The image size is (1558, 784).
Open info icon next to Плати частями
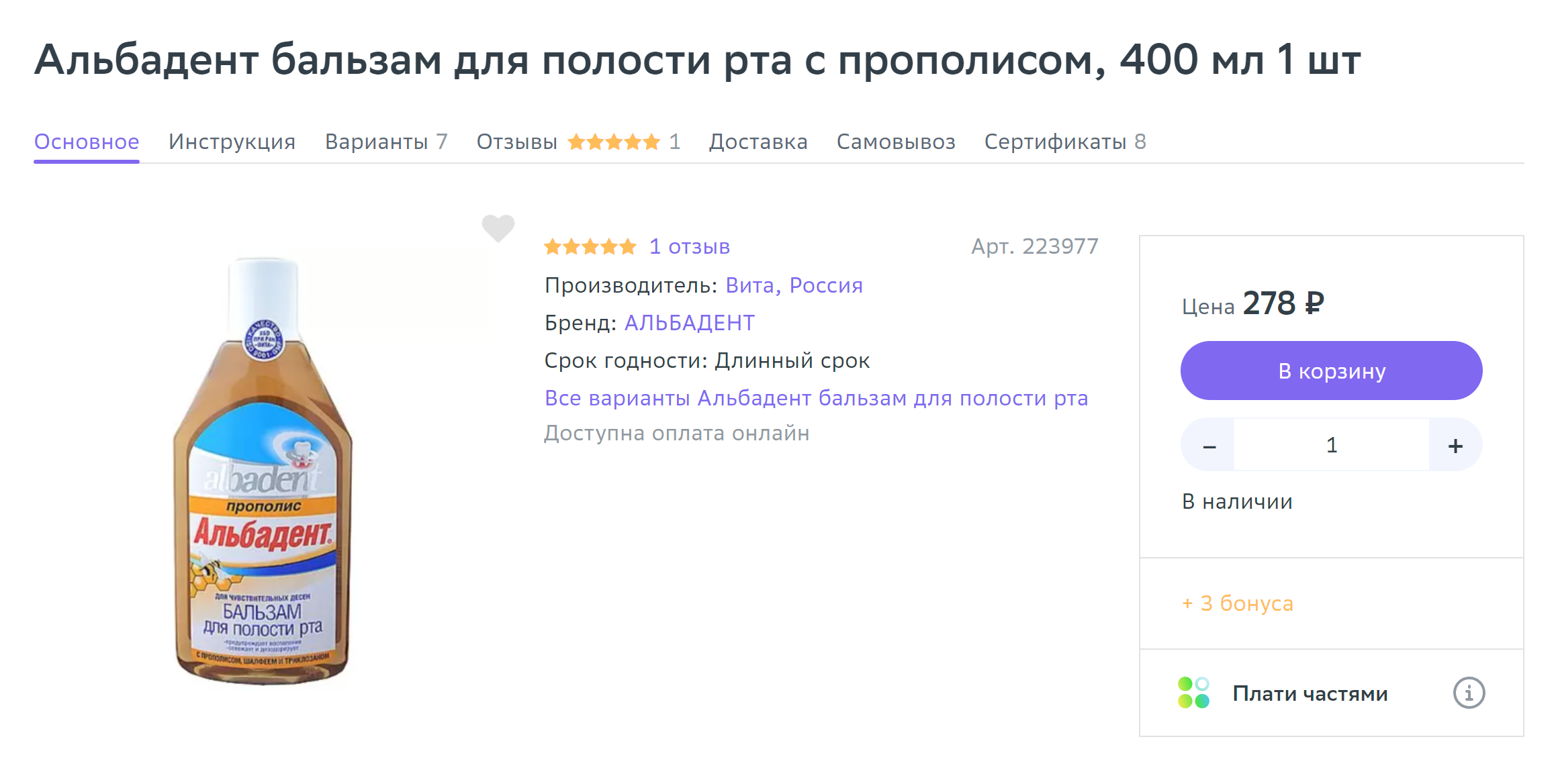1469,693
